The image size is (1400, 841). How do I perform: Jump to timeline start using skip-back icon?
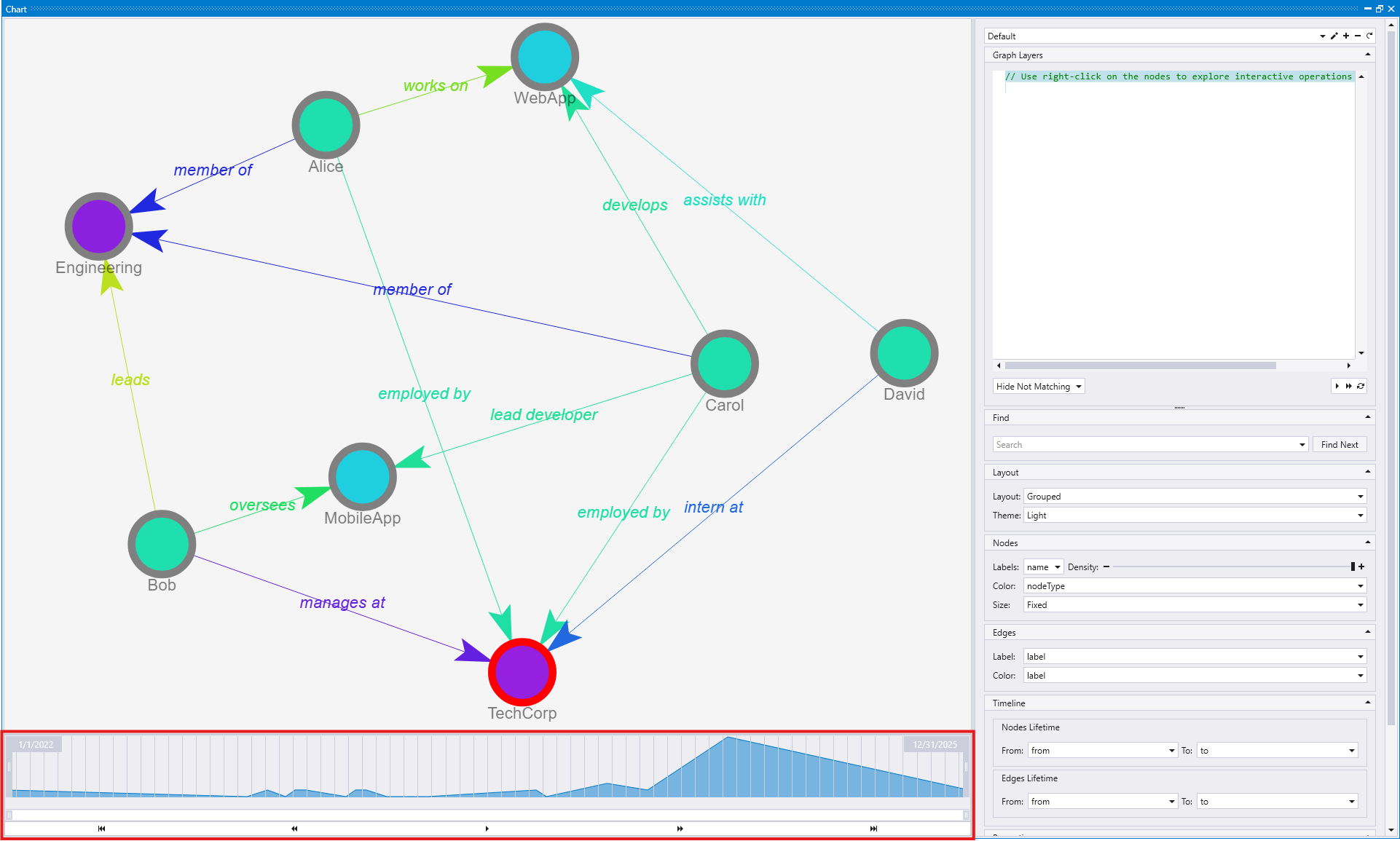click(101, 829)
